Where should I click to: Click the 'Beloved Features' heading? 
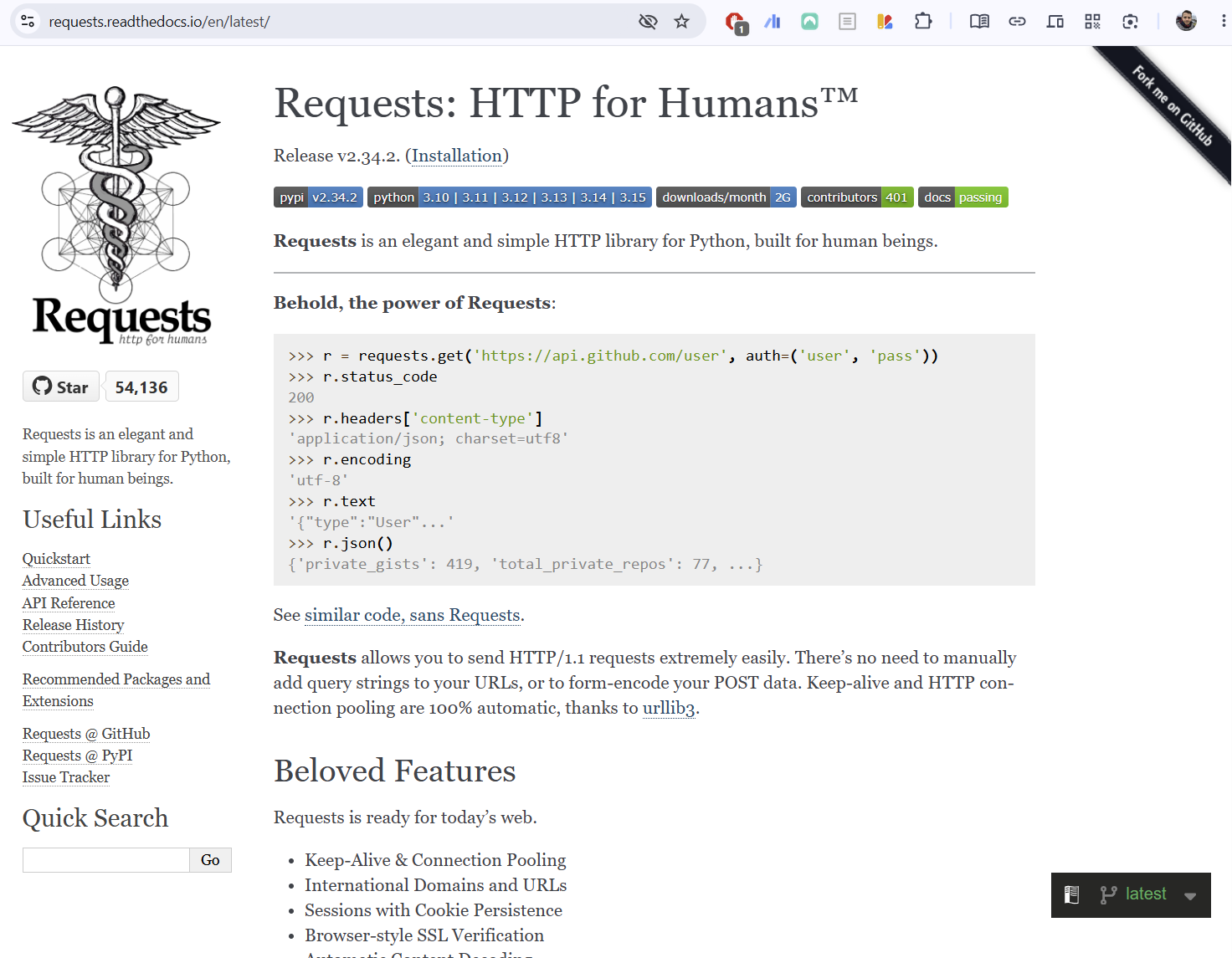pos(395,771)
